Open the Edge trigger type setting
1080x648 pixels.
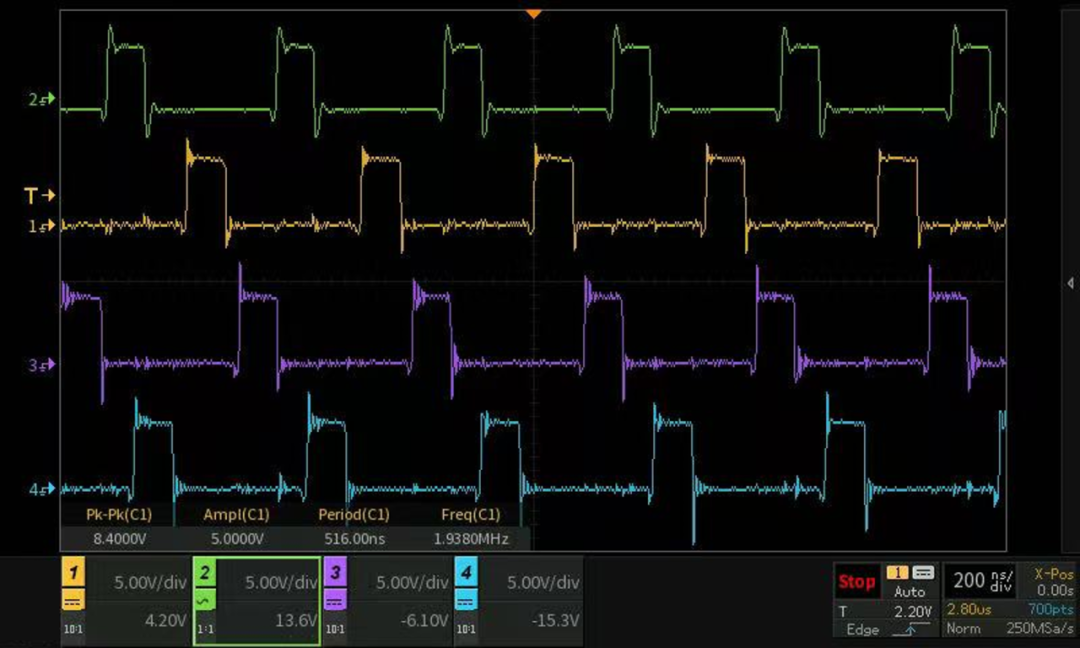(x=862, y=629)
